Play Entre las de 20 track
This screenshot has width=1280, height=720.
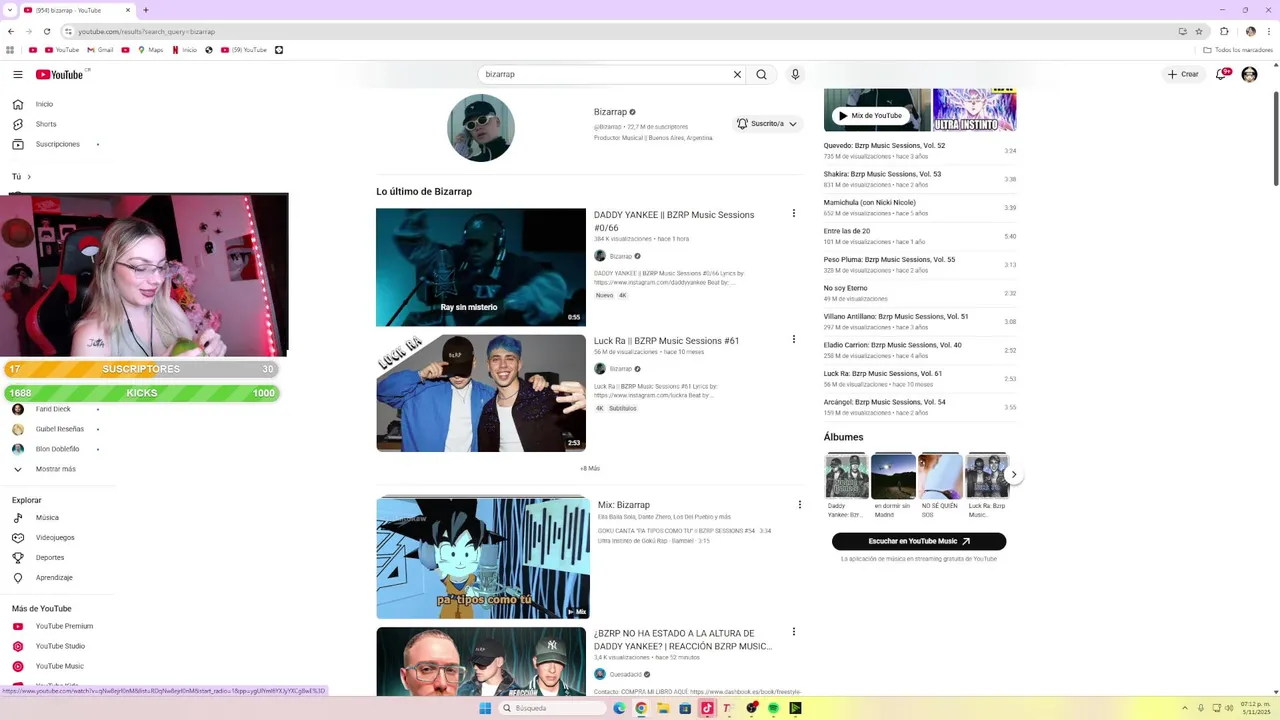point(920,236)
